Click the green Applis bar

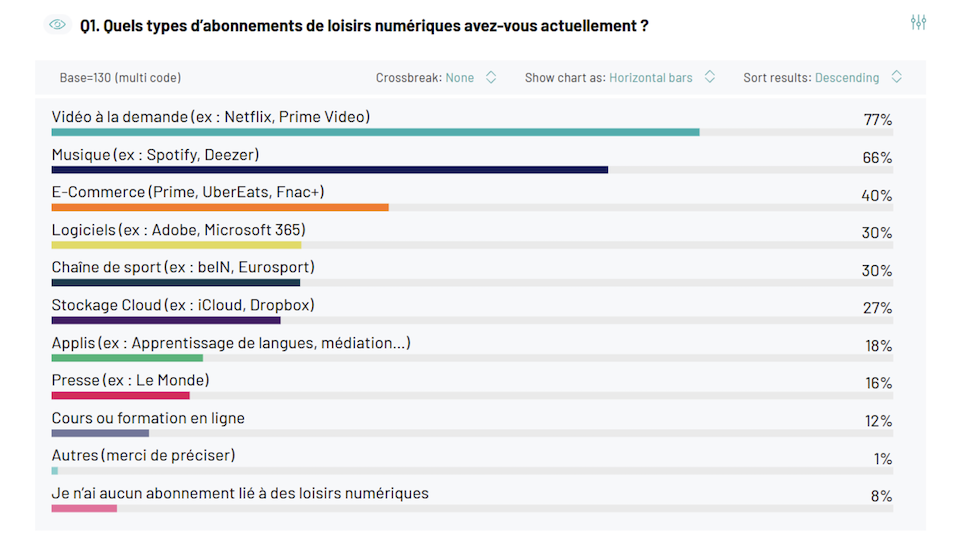[x=127, y=358]
